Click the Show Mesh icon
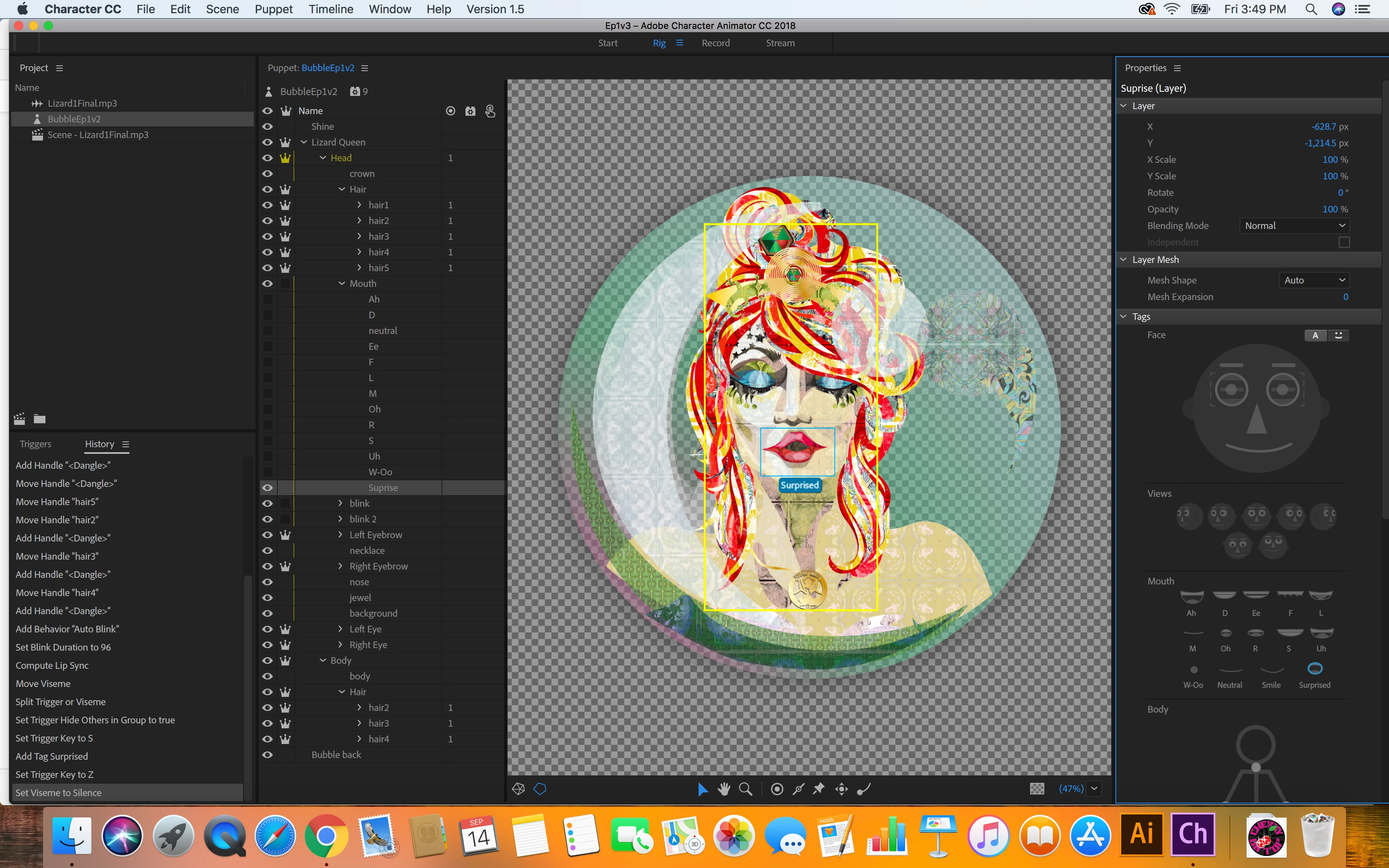Viewport: 1389px width, 868px height. pyautogui.click(x=518, y=789)
